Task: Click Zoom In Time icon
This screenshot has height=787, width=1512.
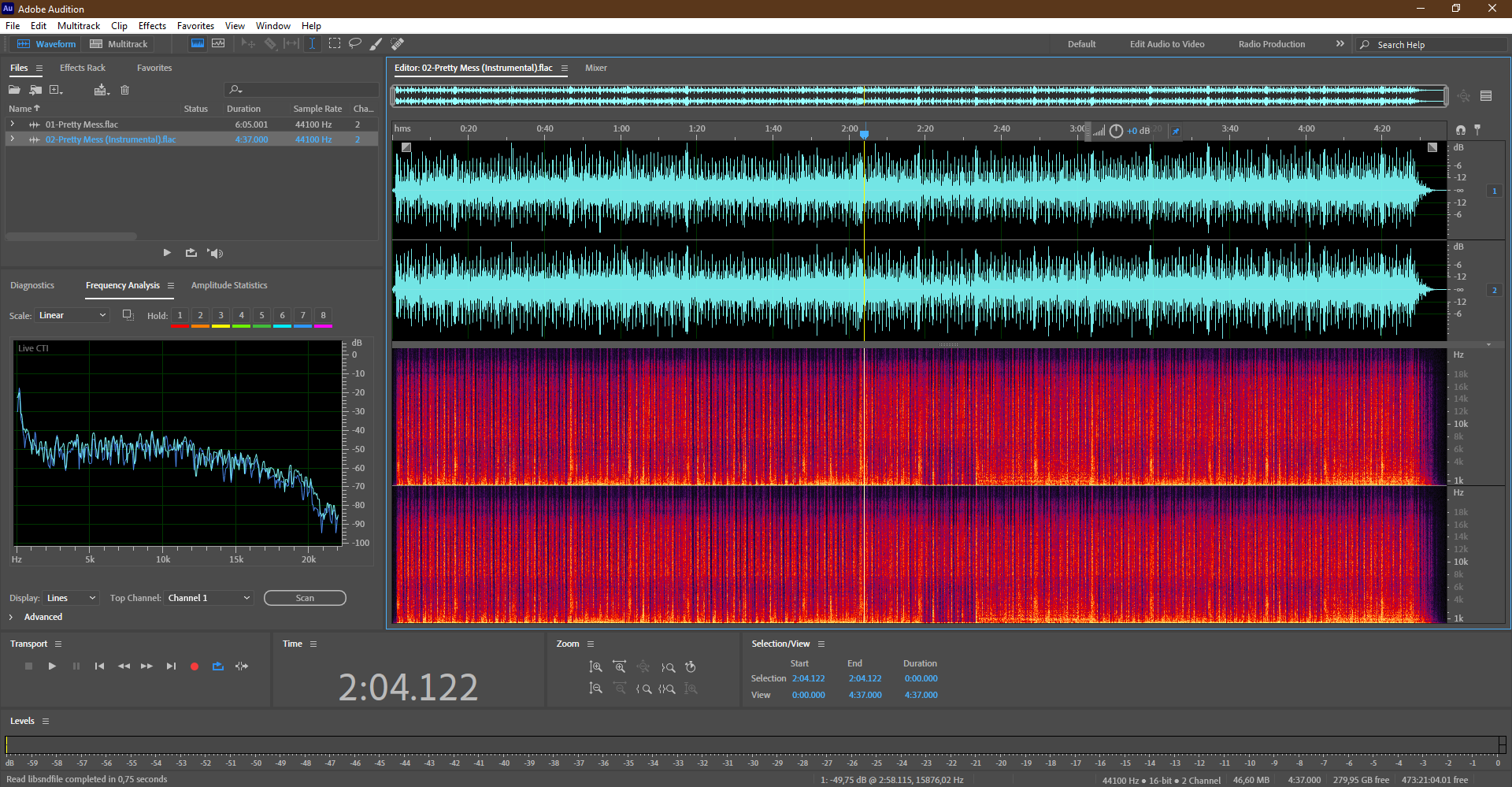Action: tap(620, 667)
